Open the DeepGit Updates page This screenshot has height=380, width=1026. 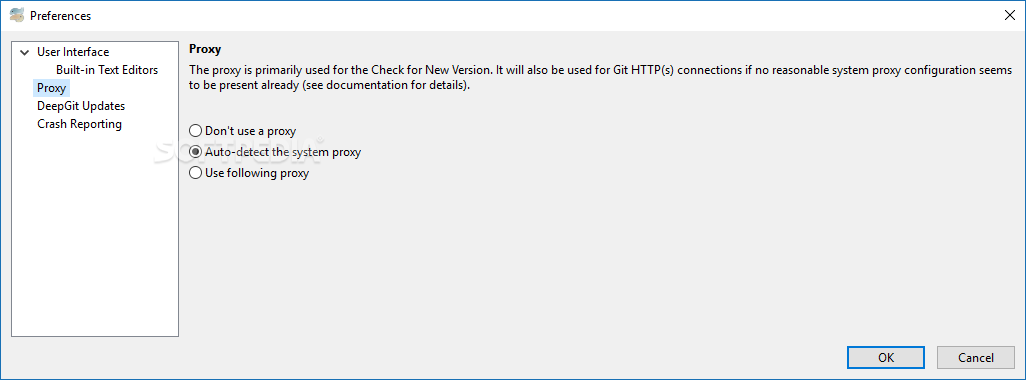(80, 106)
